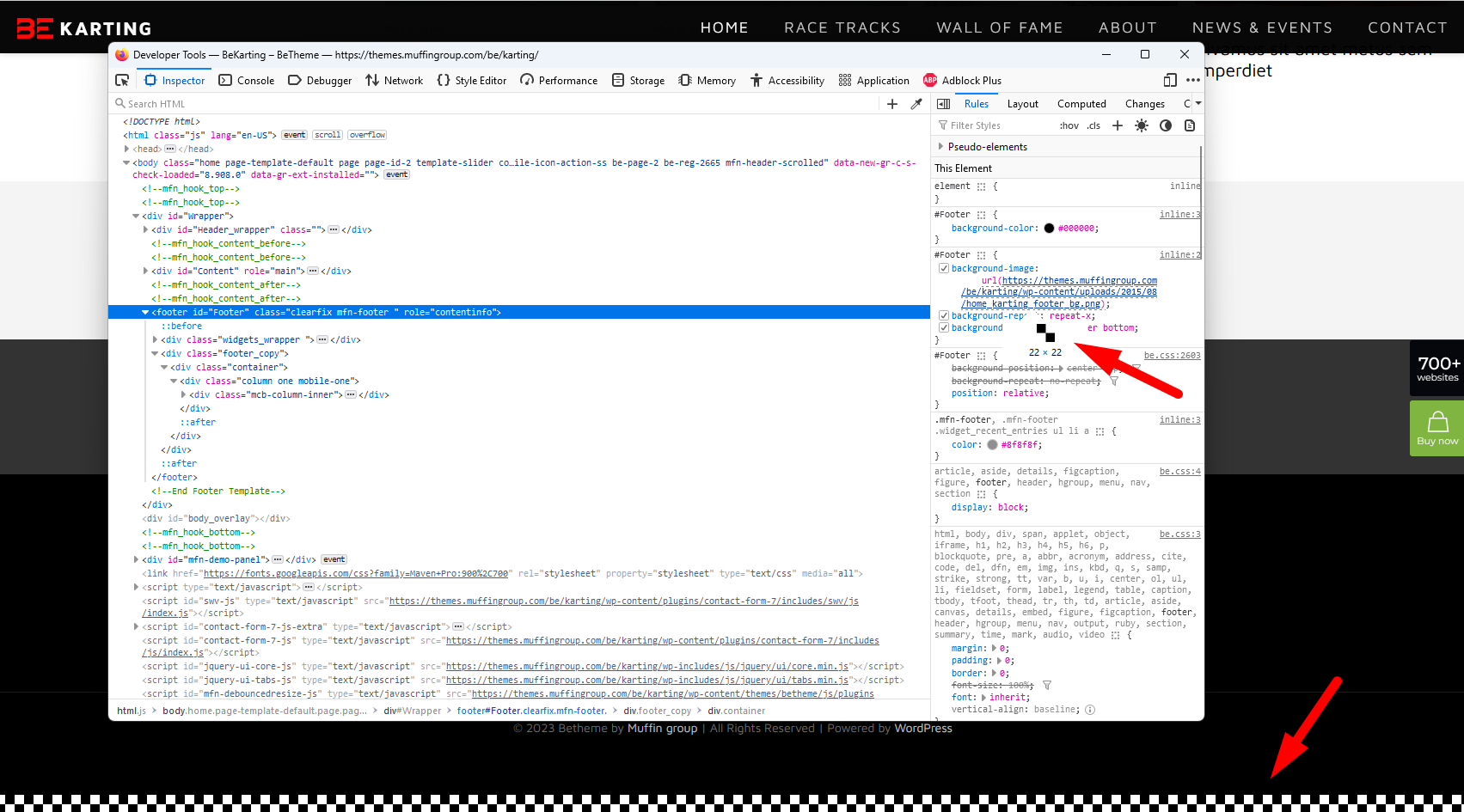The height and width of the screenshot is (812, 1464).
Task: Open RACE TRACKS site menu
Action: (x=842, y=27)
